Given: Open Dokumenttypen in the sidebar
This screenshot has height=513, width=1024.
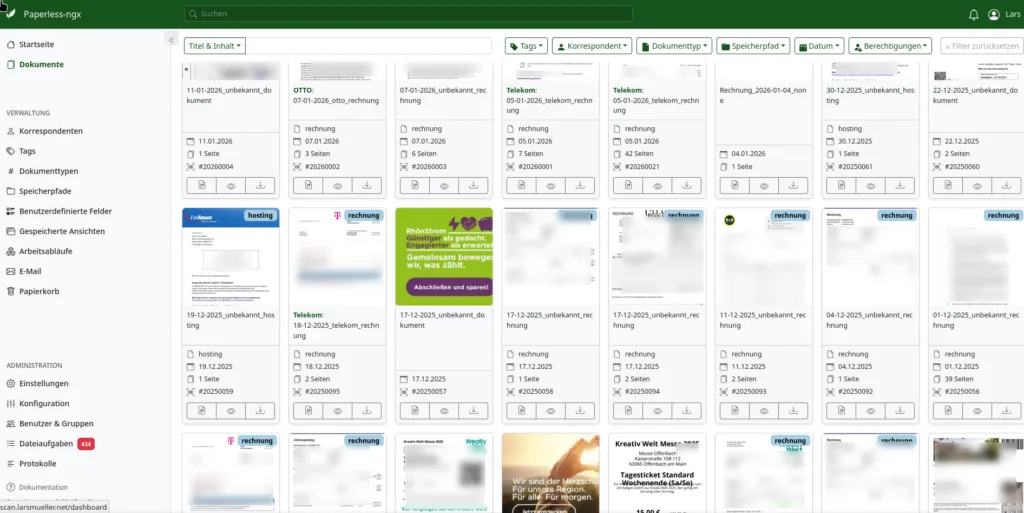Looking at the screenshot, I should (x=48, y=171).
